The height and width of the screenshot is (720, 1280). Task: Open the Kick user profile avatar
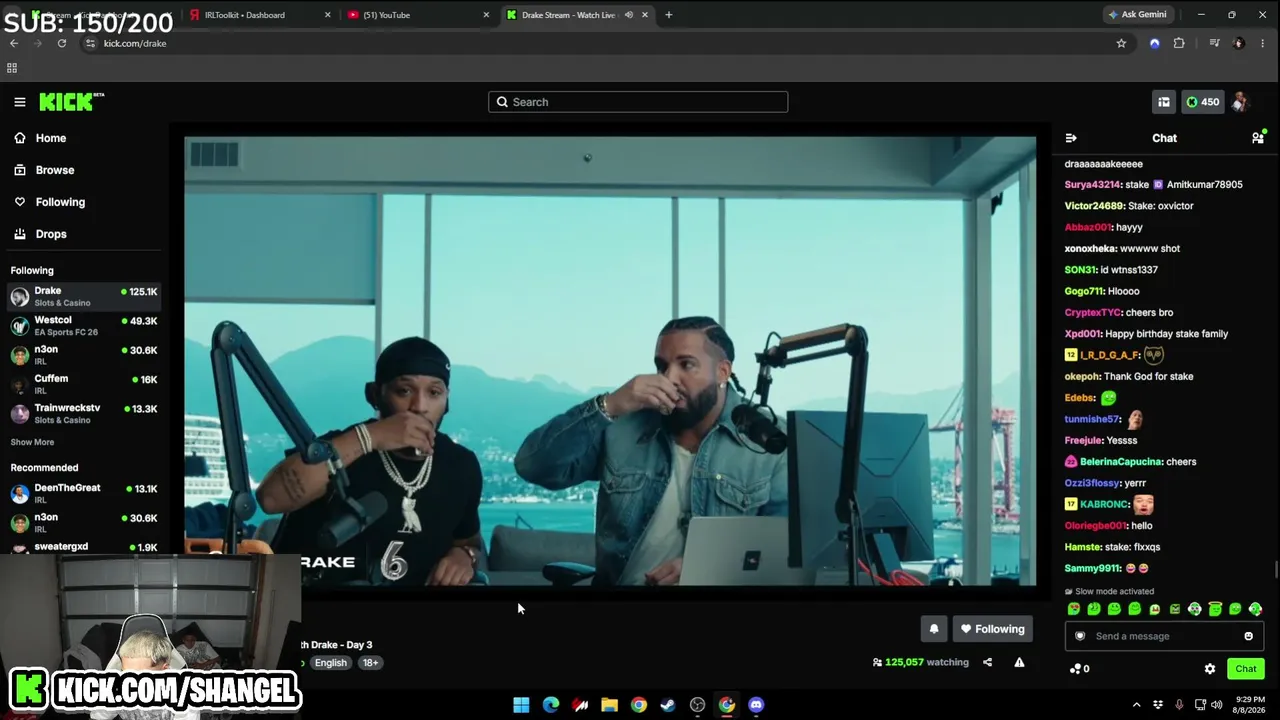1240,102
